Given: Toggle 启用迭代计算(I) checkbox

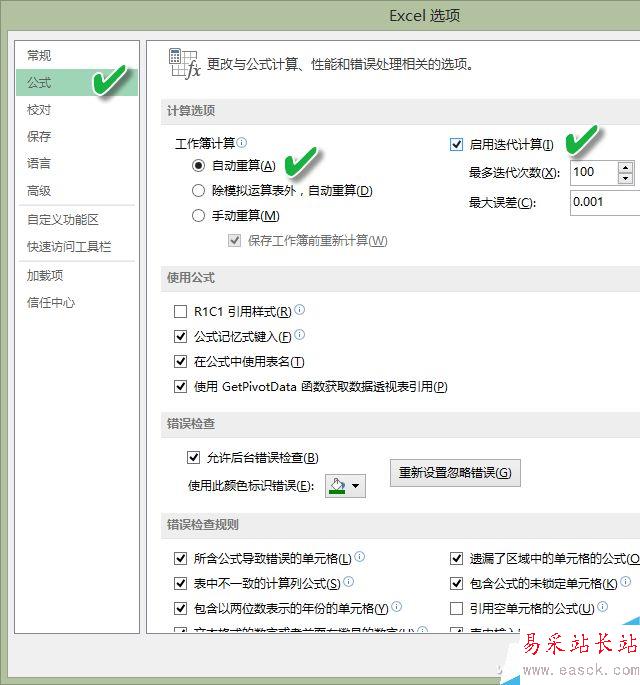Looking at the screenshot, I should pyautogui.click(x=456, y=144).
